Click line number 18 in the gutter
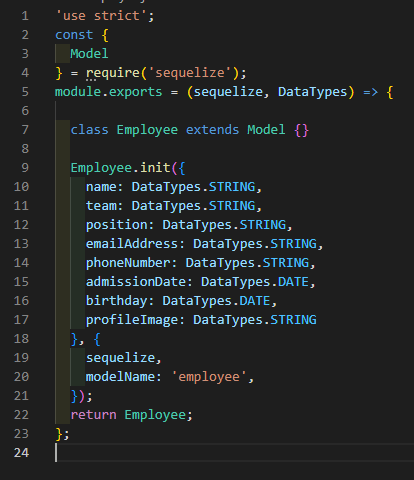 tap(21, 339)
